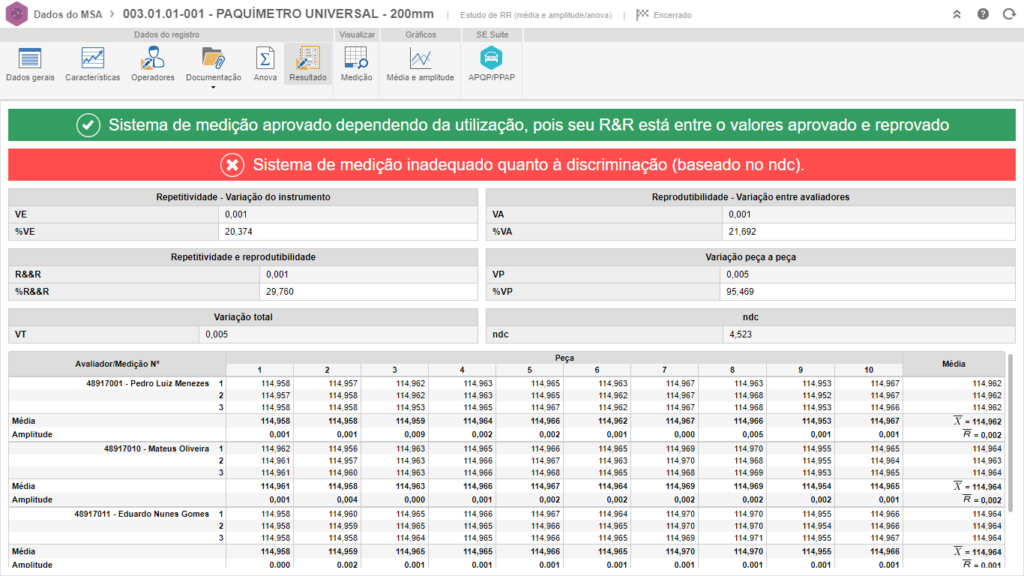This screenshot has width=1024, height=576.
Task: Click the green approved system banner
Action: [x=512, y=125]
